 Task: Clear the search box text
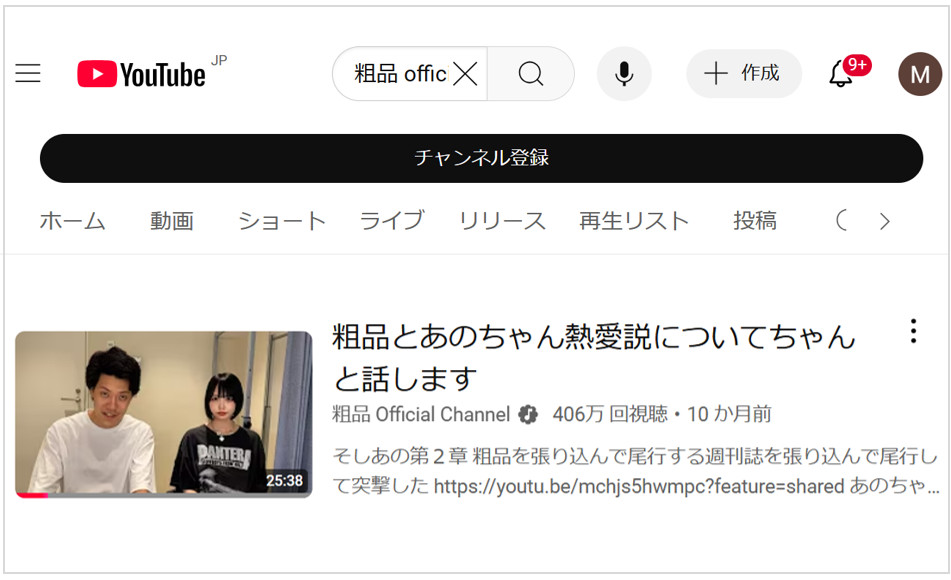[465, 74]
